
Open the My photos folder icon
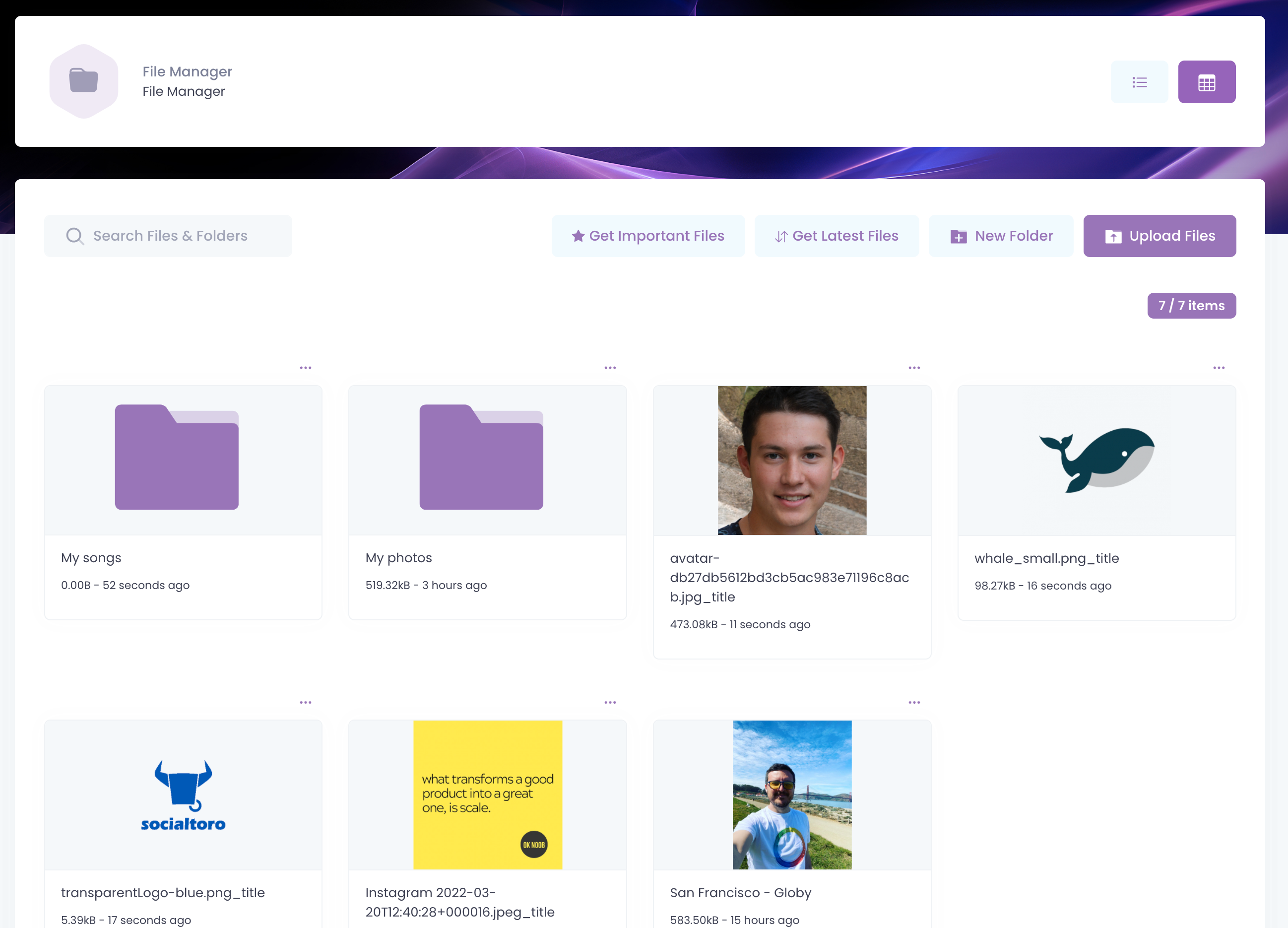pyautogui.click(x=481, y=457)
